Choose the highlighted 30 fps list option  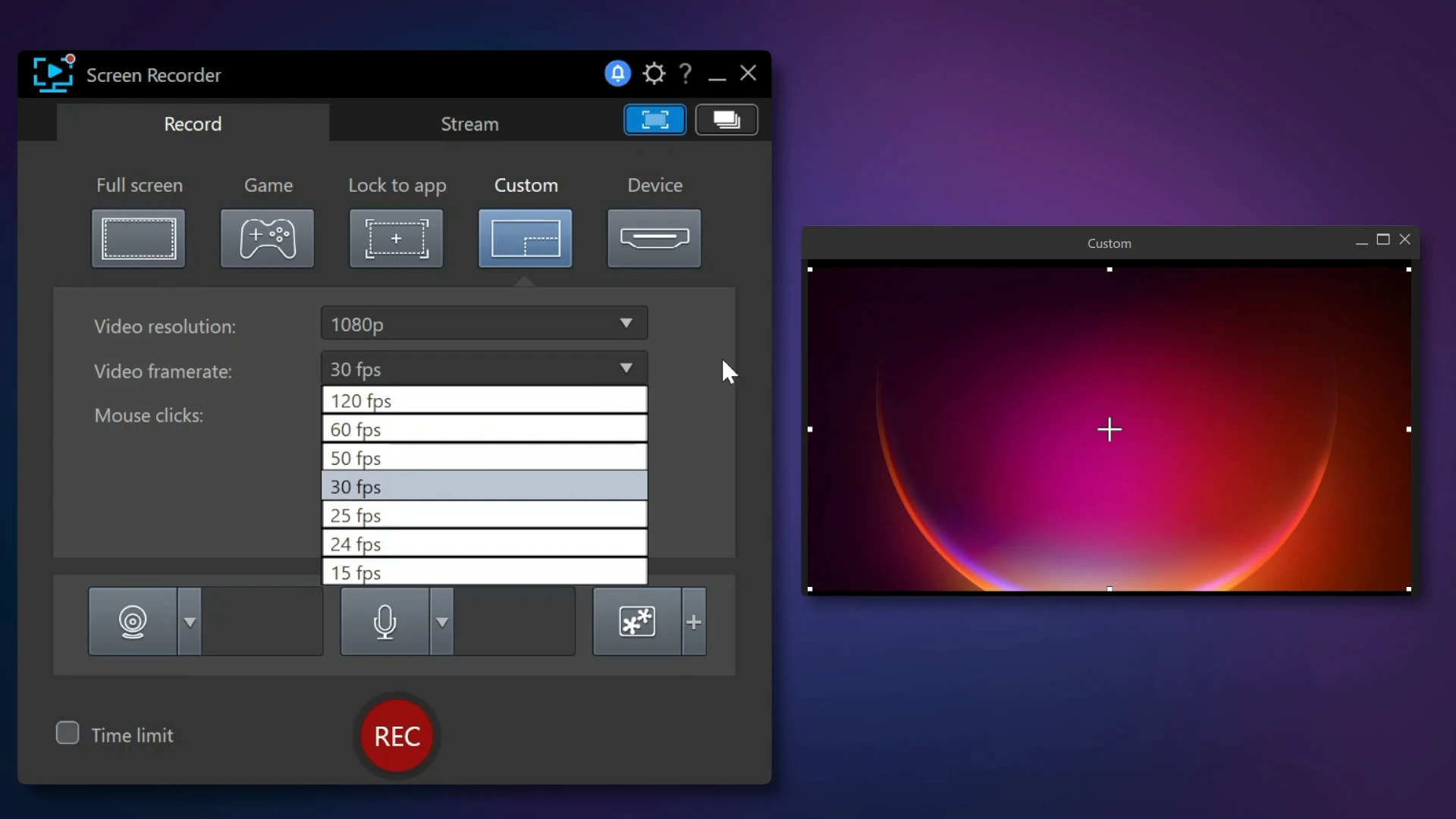click(x=485, y=486)
